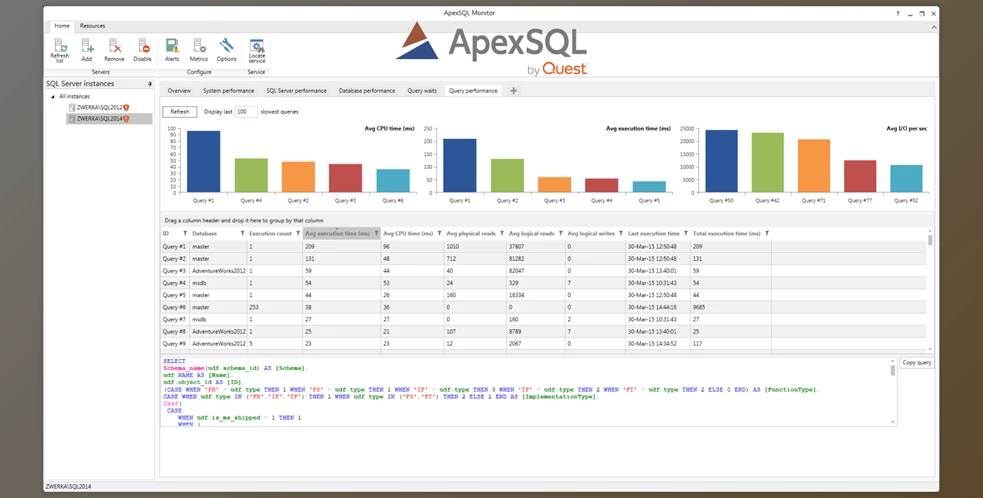This screenshot has width=983, height=498.
Task: Click the 9685 total execution time cell
Action: coord(730,307)
